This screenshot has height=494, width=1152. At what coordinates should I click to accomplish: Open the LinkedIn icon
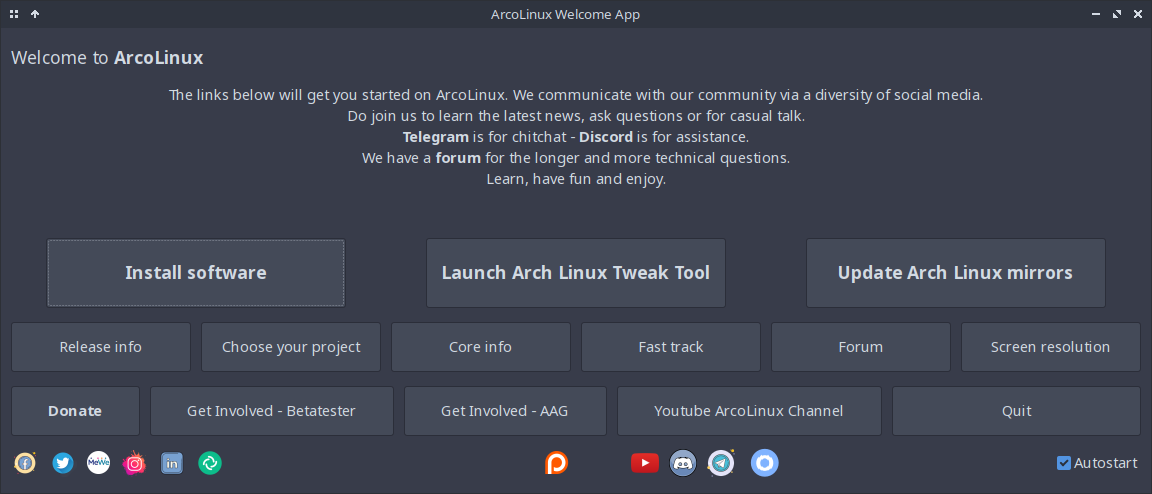[x=172, y=463]
